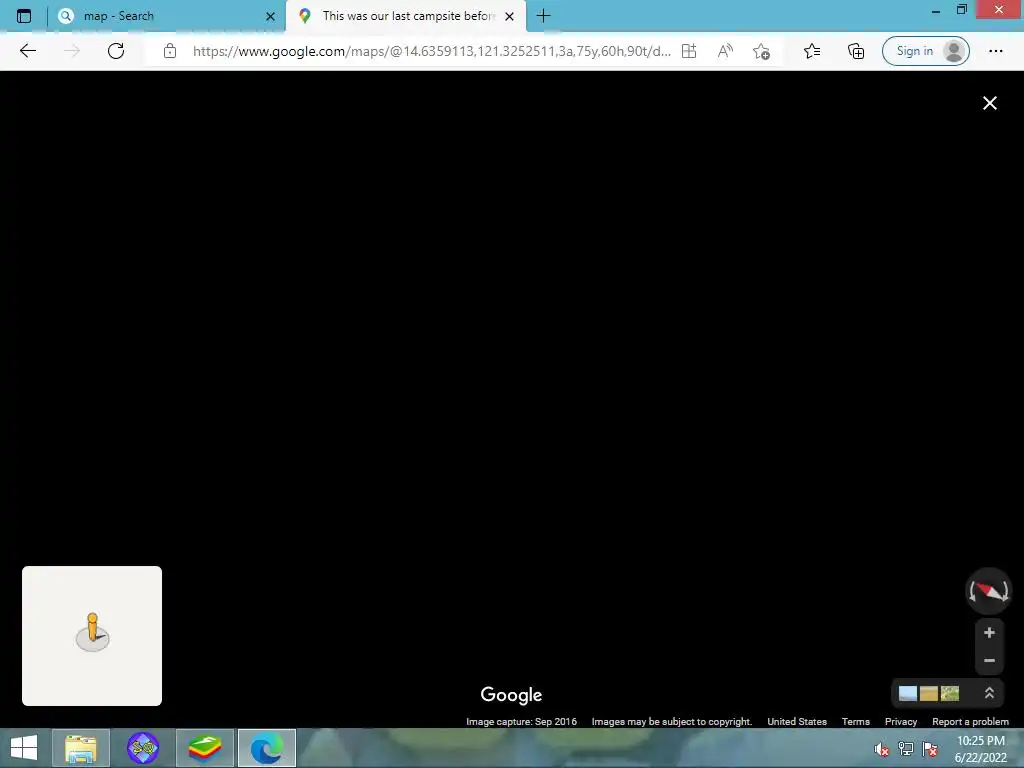
Task: Close the Google Maps tab
Action: (509, 16)
